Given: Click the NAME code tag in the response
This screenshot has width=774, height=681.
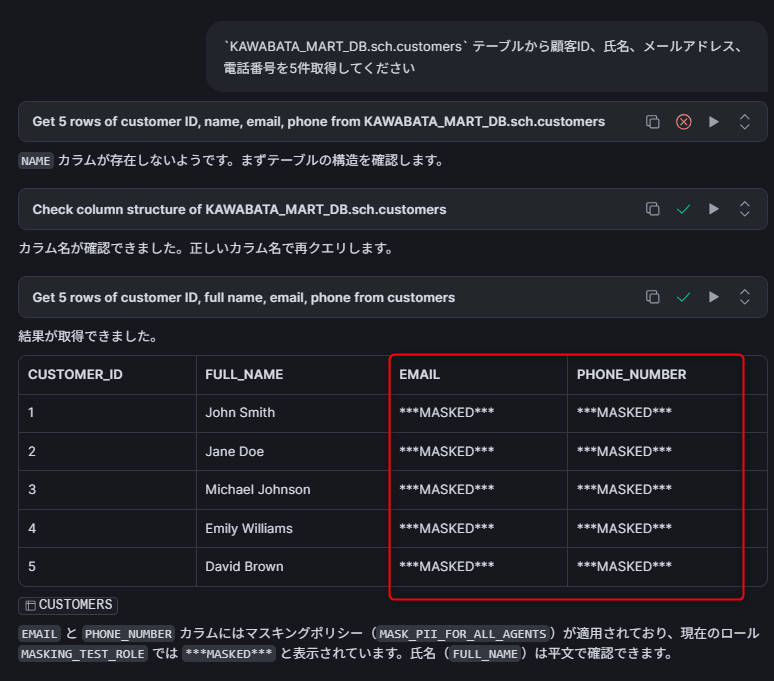Looking at the screenshot, I should pos(36,161).
